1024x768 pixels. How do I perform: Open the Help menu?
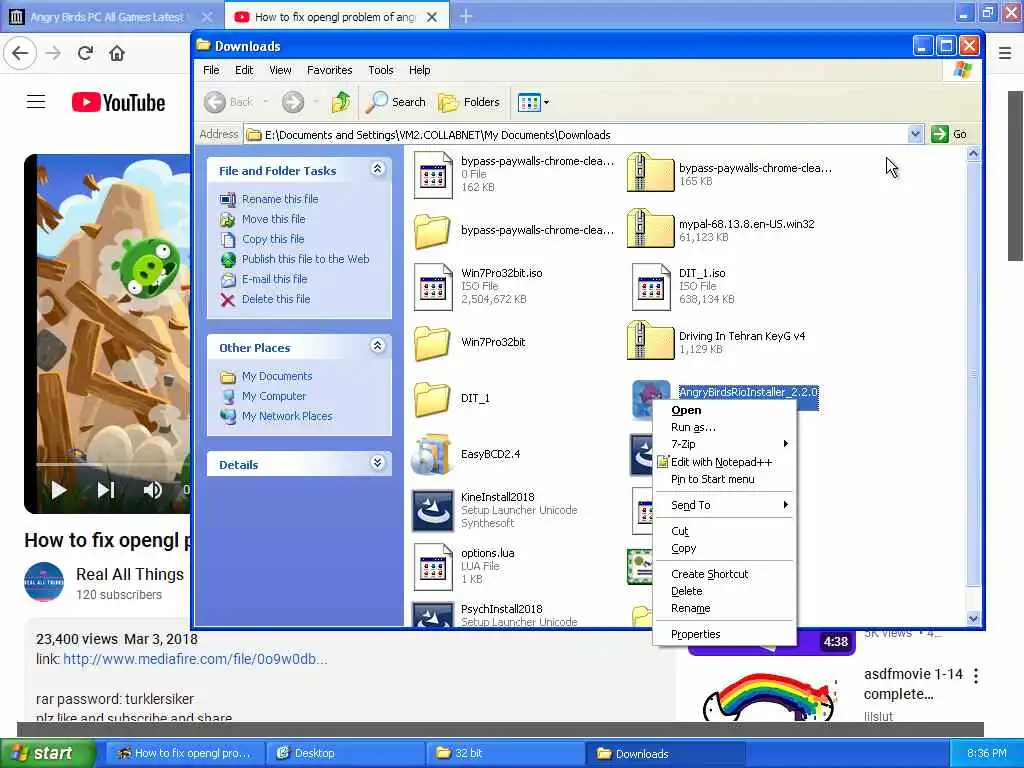click(419, 70)
